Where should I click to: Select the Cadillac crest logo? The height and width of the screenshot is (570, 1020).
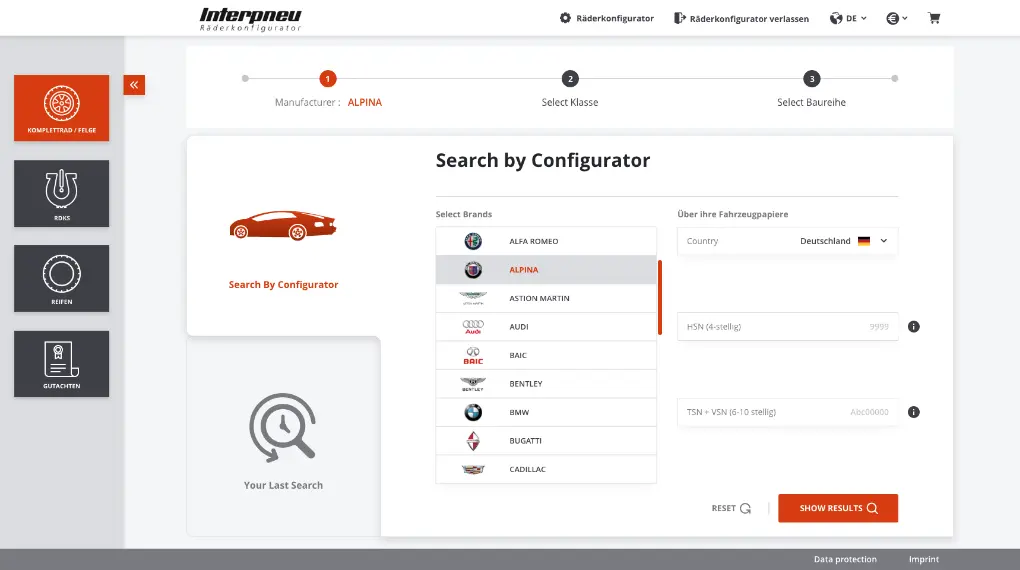point(473,469)
